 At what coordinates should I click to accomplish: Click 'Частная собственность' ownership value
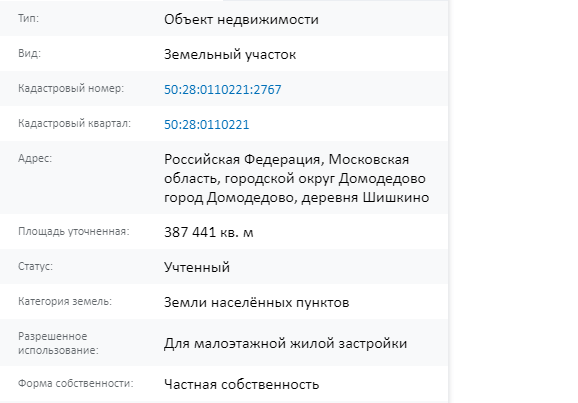pyautogui.click(x=241, y=385)
